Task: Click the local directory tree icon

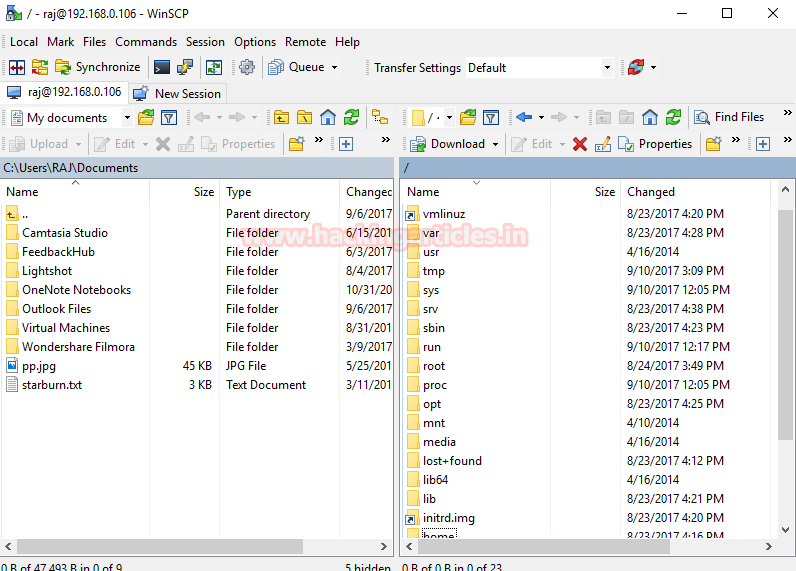Action: tap(380, 117)
